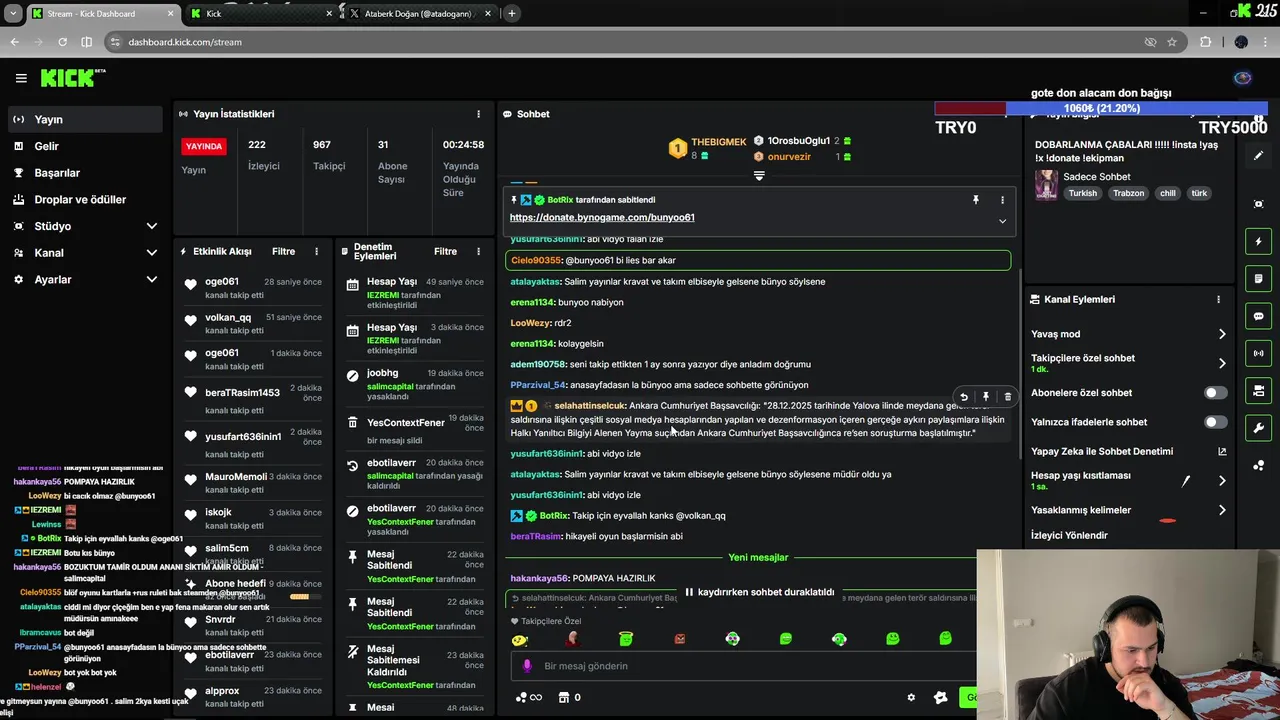Pin the selahattinselcuk chat message
Image resolution: width=1280 pixels, height=720 pixels.
986,397
